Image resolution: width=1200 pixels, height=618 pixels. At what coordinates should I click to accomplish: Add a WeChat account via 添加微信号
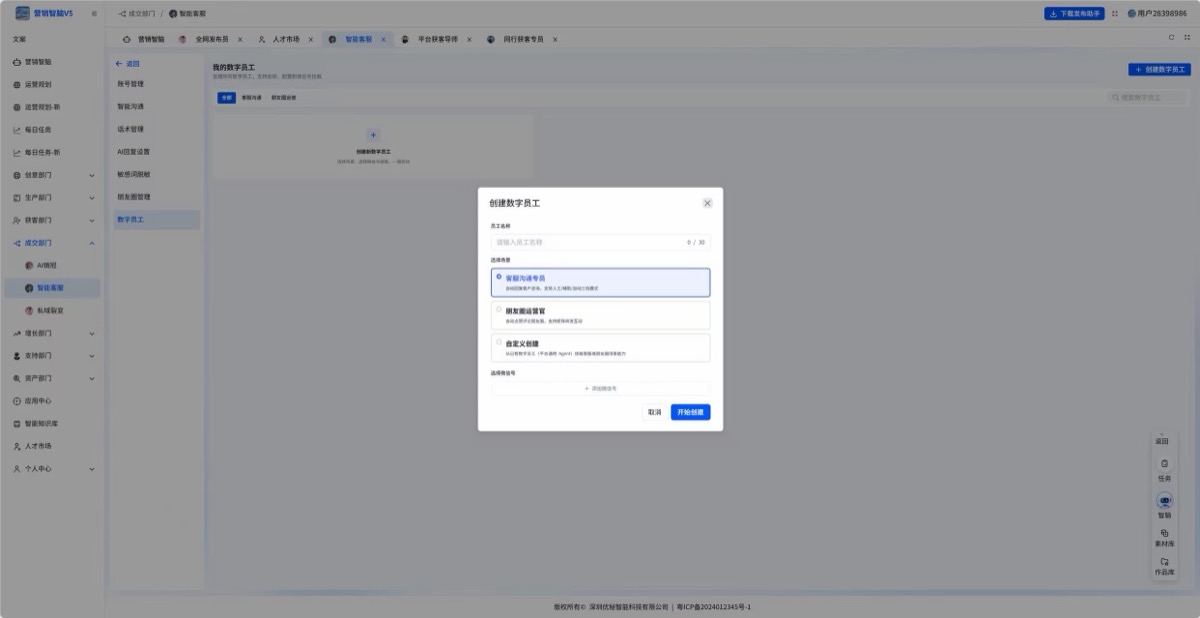pyautogui.click(x=600, y=388)
